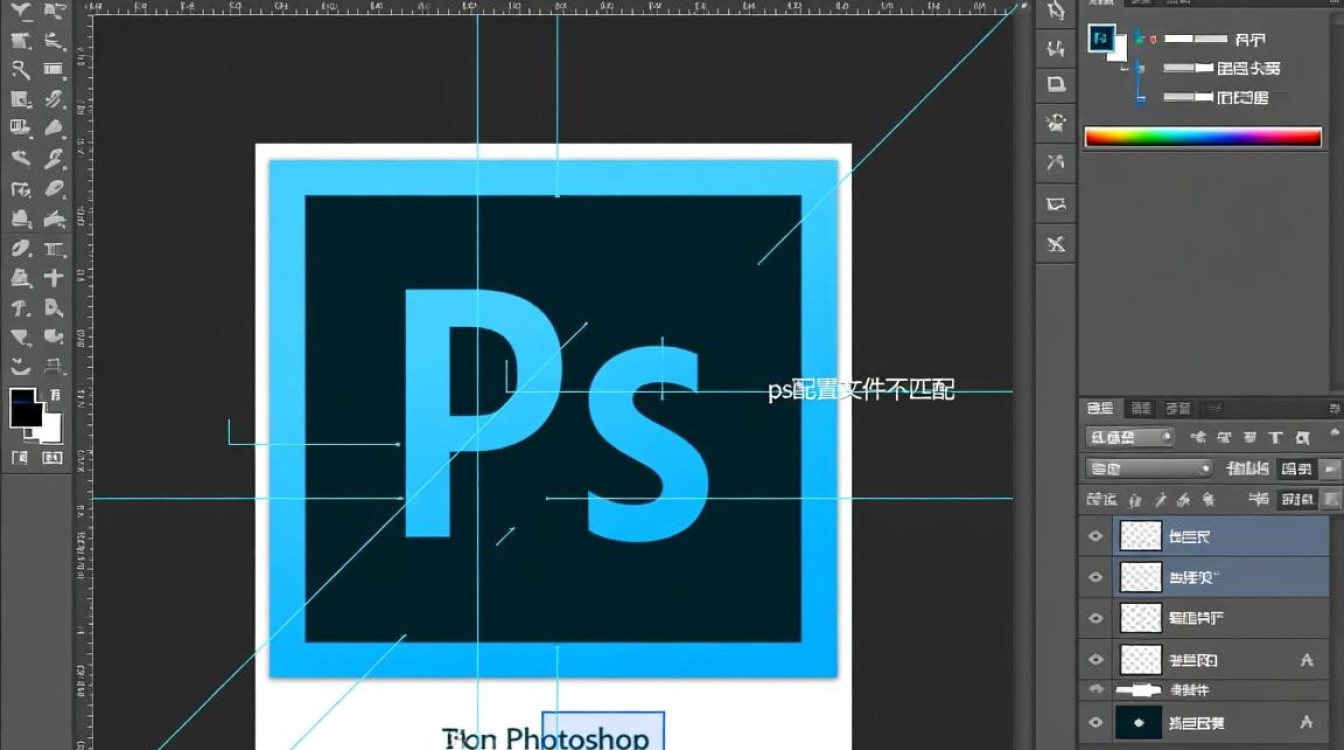The image size is (1344, 750).
Task: Hide the topmost selected layer using its eye icon
Action: pyautogui.click(x=1096, y=535)
